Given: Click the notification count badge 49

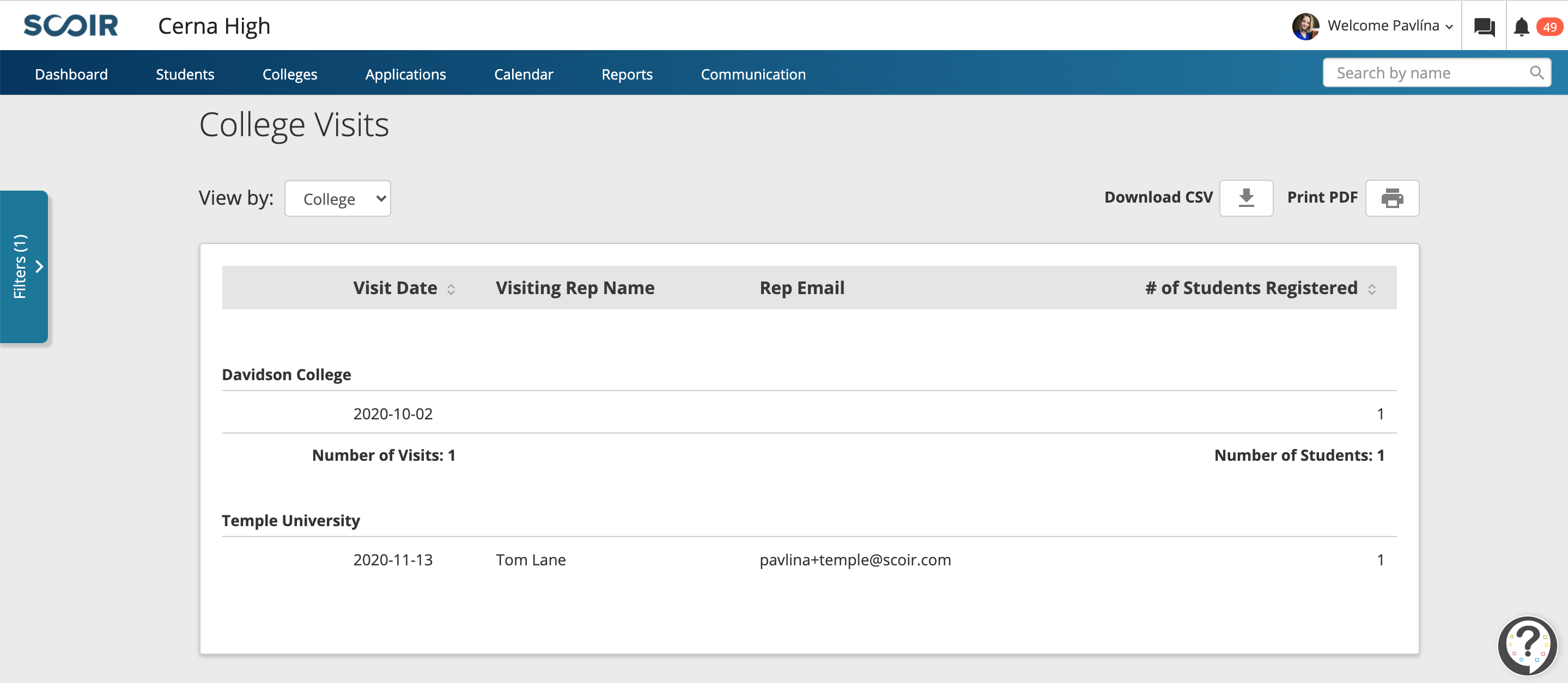Looking at the screenshot, I should tap(1549, 27).
